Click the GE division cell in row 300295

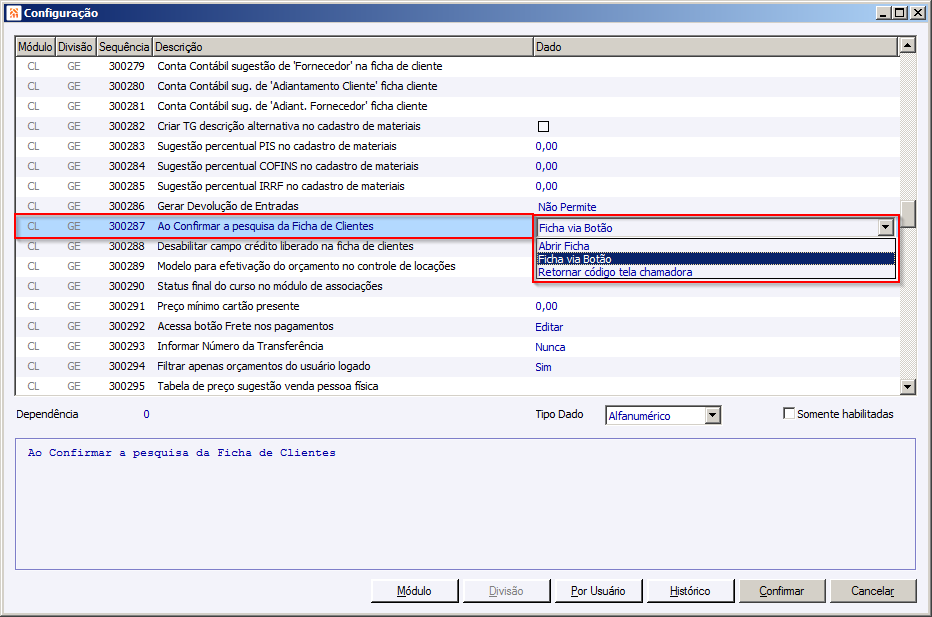74,386
